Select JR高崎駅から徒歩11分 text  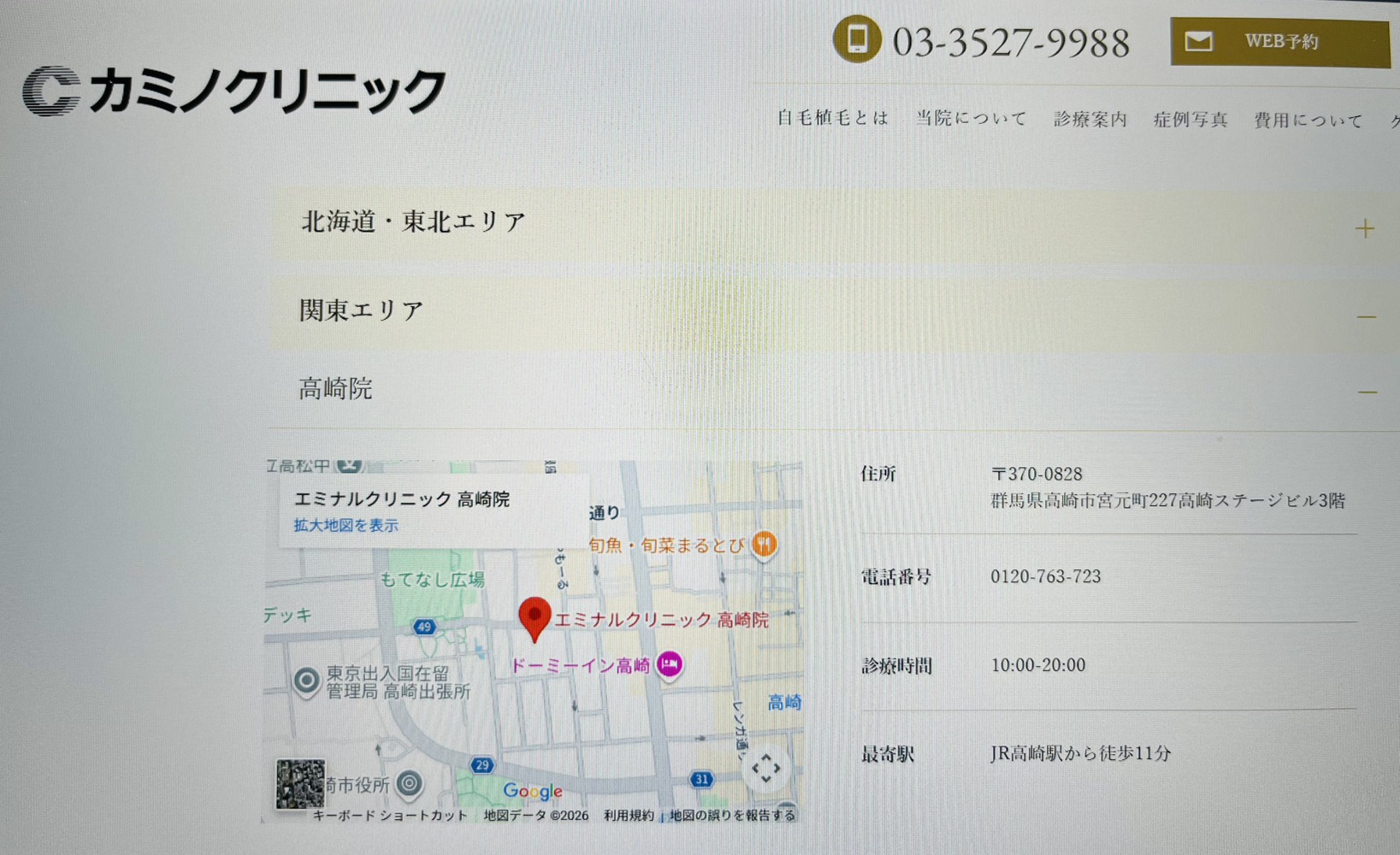1080,753
